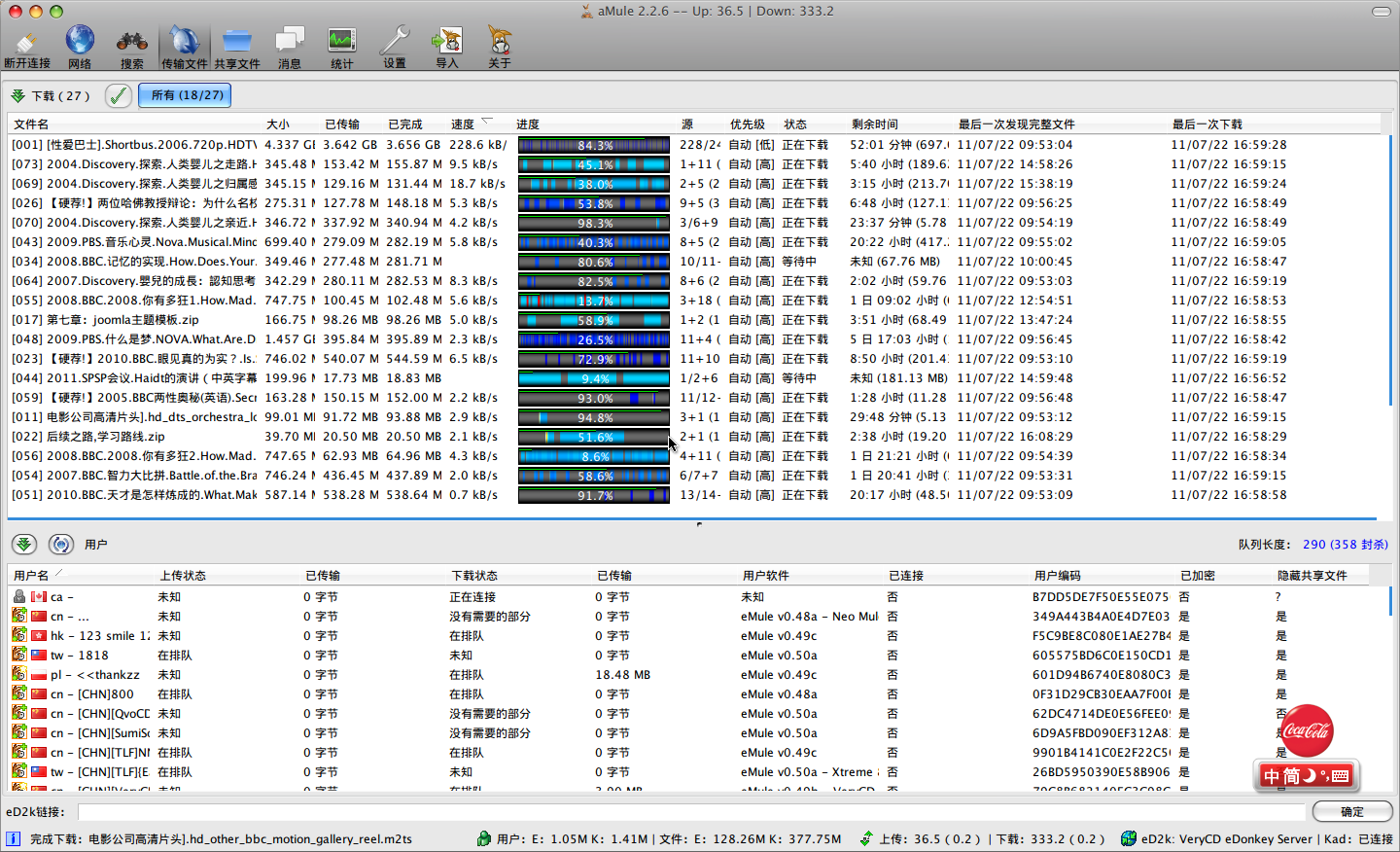
Task: Select the 所有 (18/27) category tab
Action: click(185, 95)
